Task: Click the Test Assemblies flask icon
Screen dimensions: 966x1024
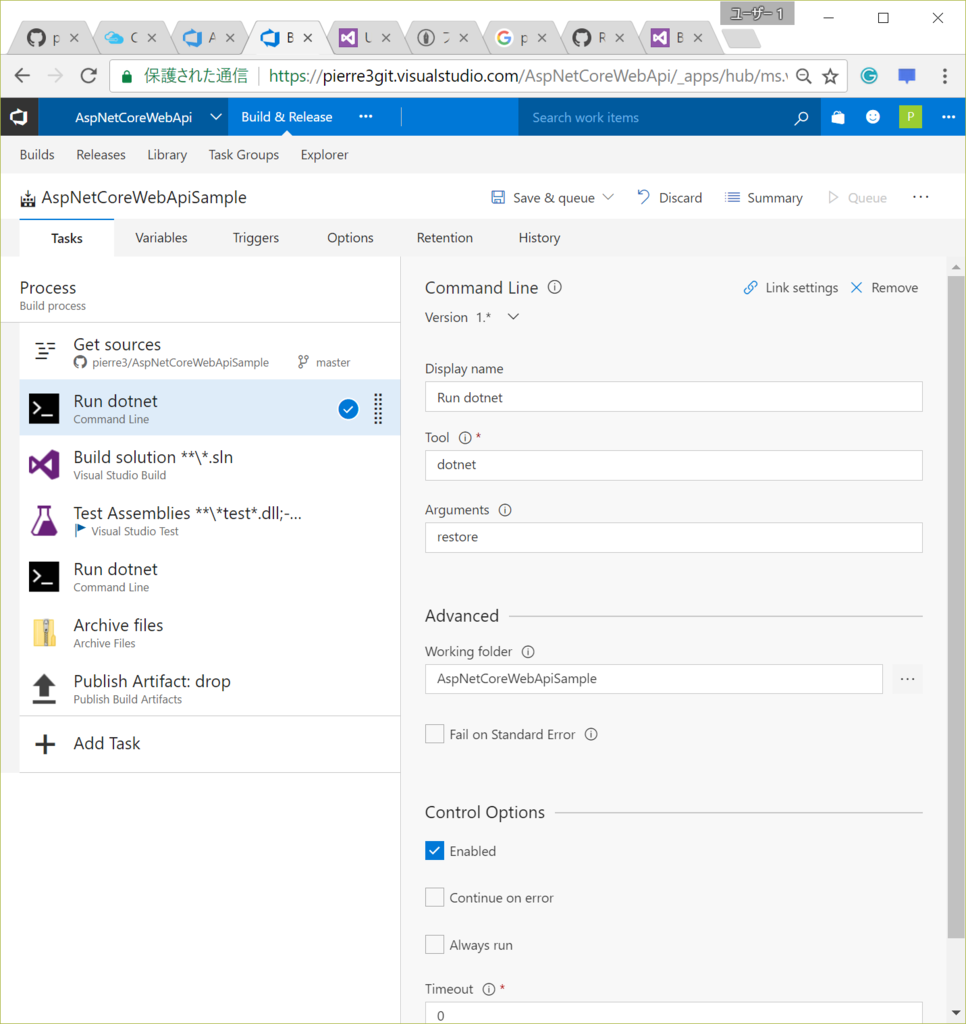Action: tap(44, 520)
